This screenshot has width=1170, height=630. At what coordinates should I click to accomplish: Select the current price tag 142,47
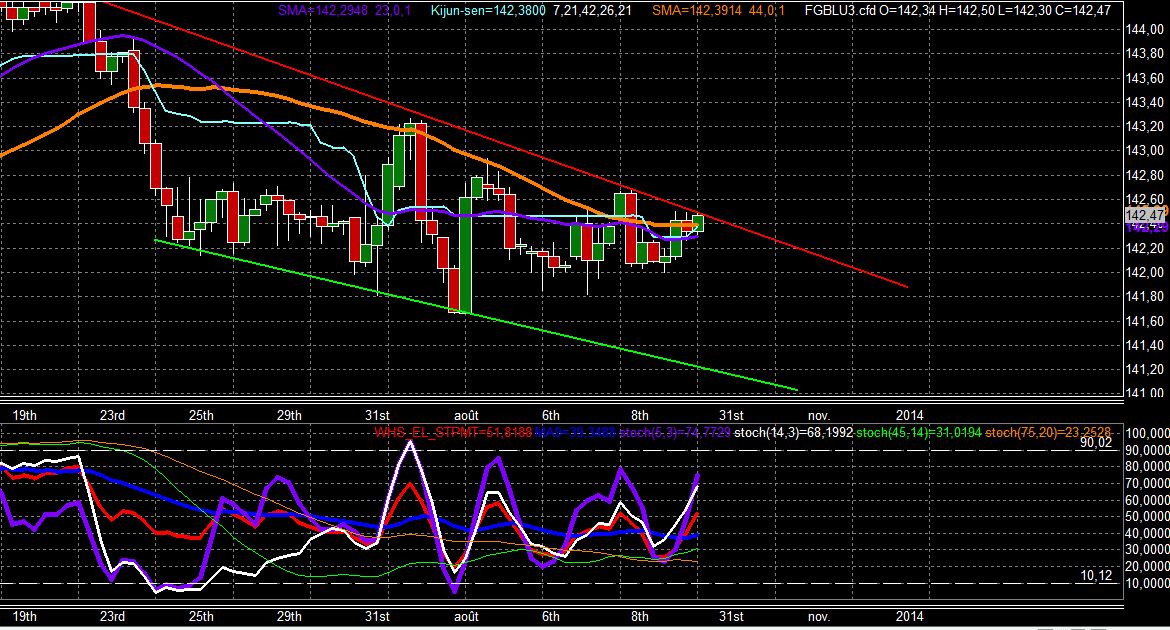click(1145, 215)
